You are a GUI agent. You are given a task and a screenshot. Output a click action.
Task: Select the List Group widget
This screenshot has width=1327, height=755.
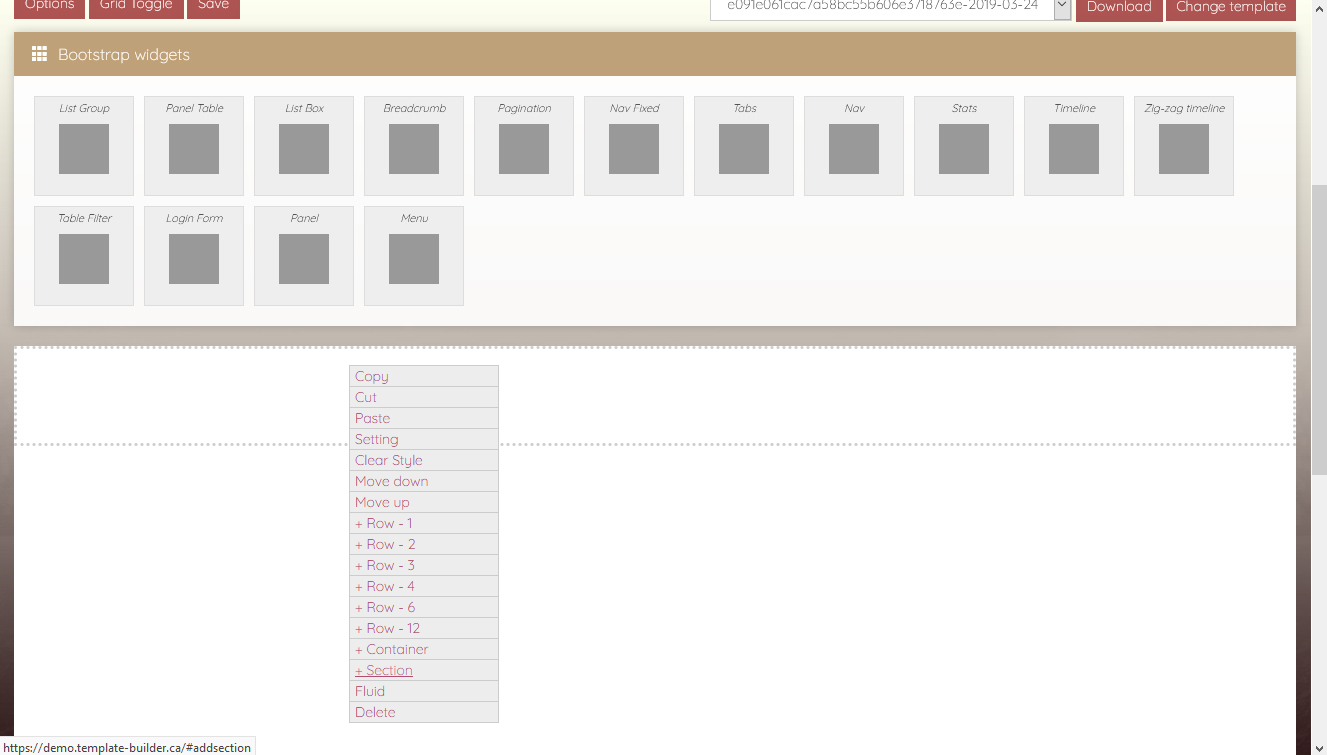pos(84,147)
